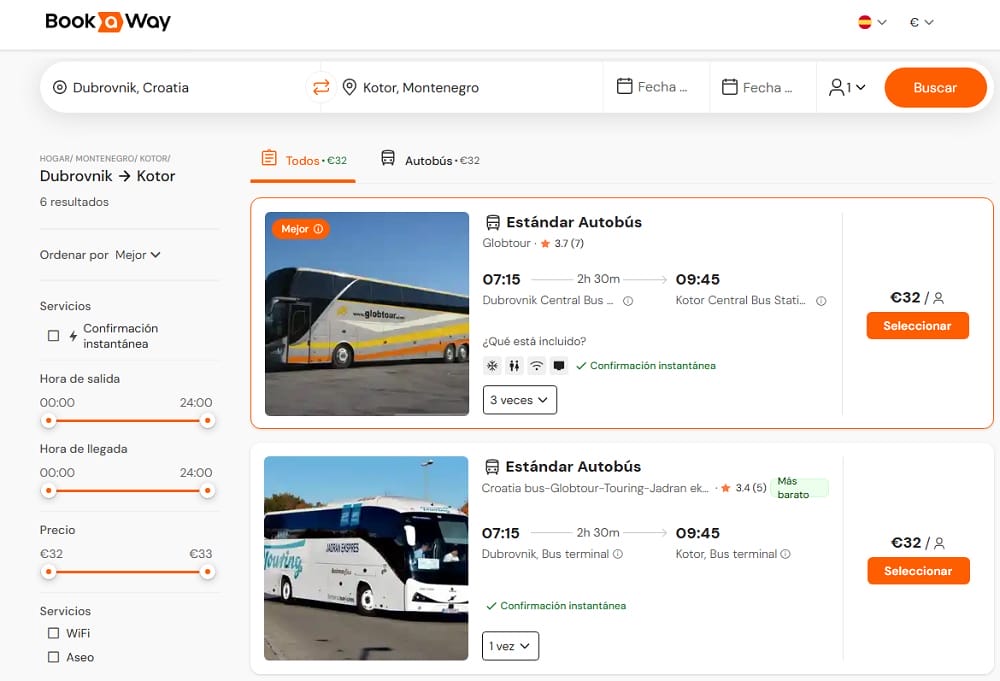
Task: Click the Precio slider's right €33 handle
Action: pos(207,572)
